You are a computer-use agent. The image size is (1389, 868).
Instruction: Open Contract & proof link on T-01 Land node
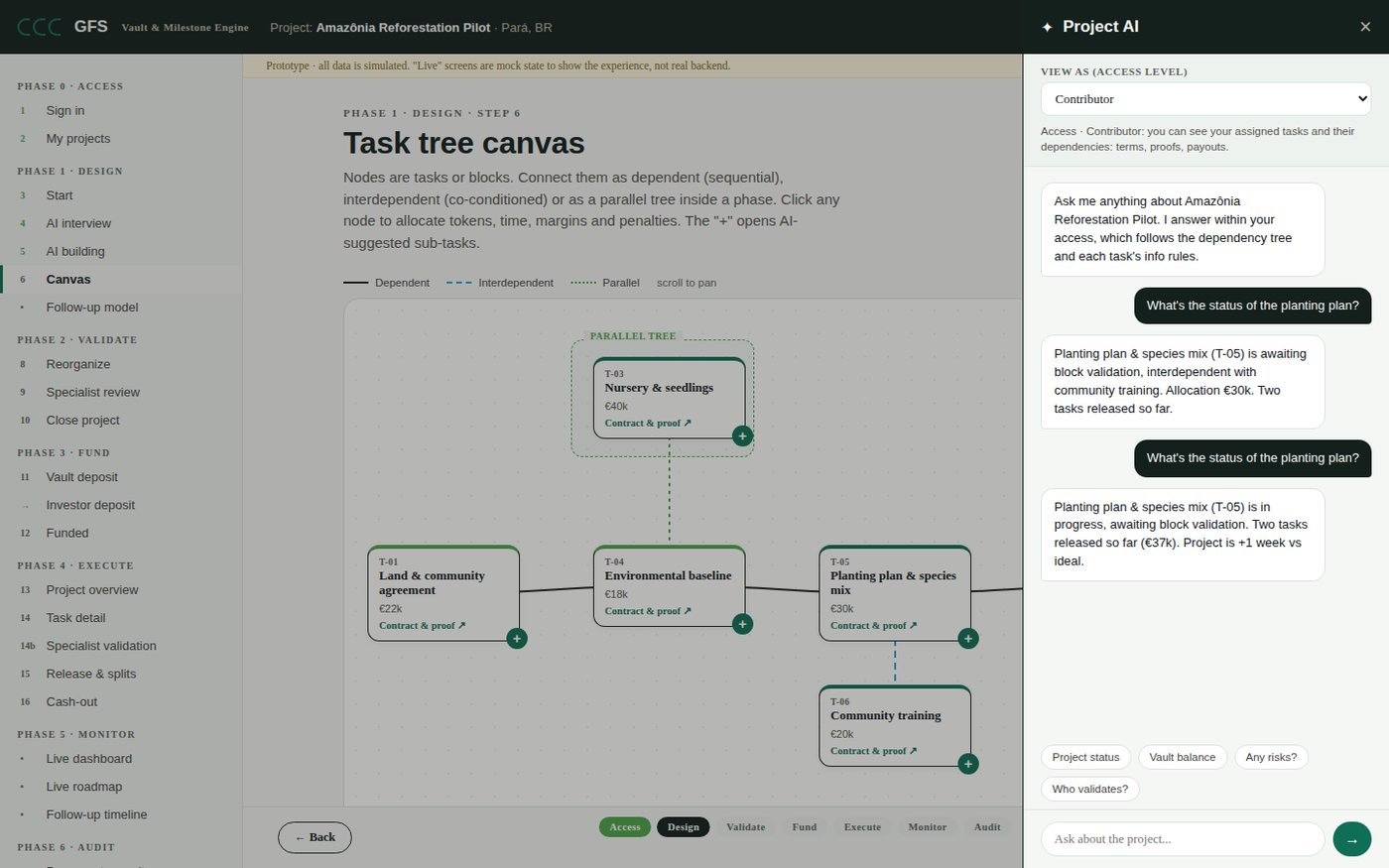422,625
